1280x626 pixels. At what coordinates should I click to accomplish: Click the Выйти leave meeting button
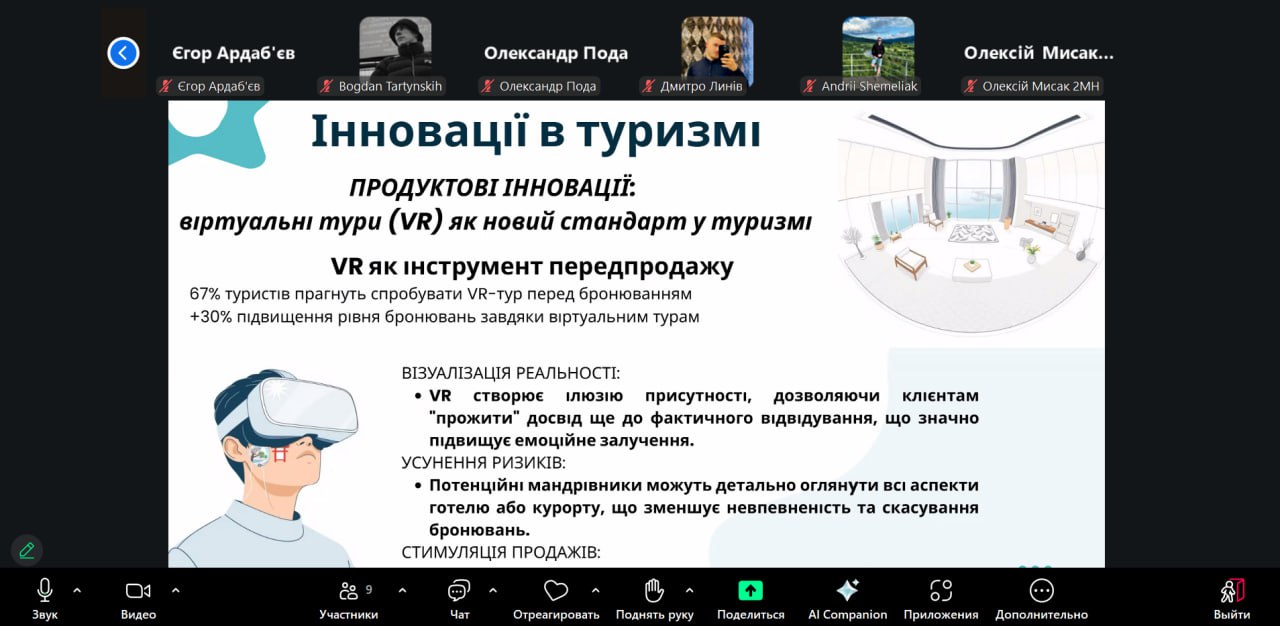coord(1231,597)
